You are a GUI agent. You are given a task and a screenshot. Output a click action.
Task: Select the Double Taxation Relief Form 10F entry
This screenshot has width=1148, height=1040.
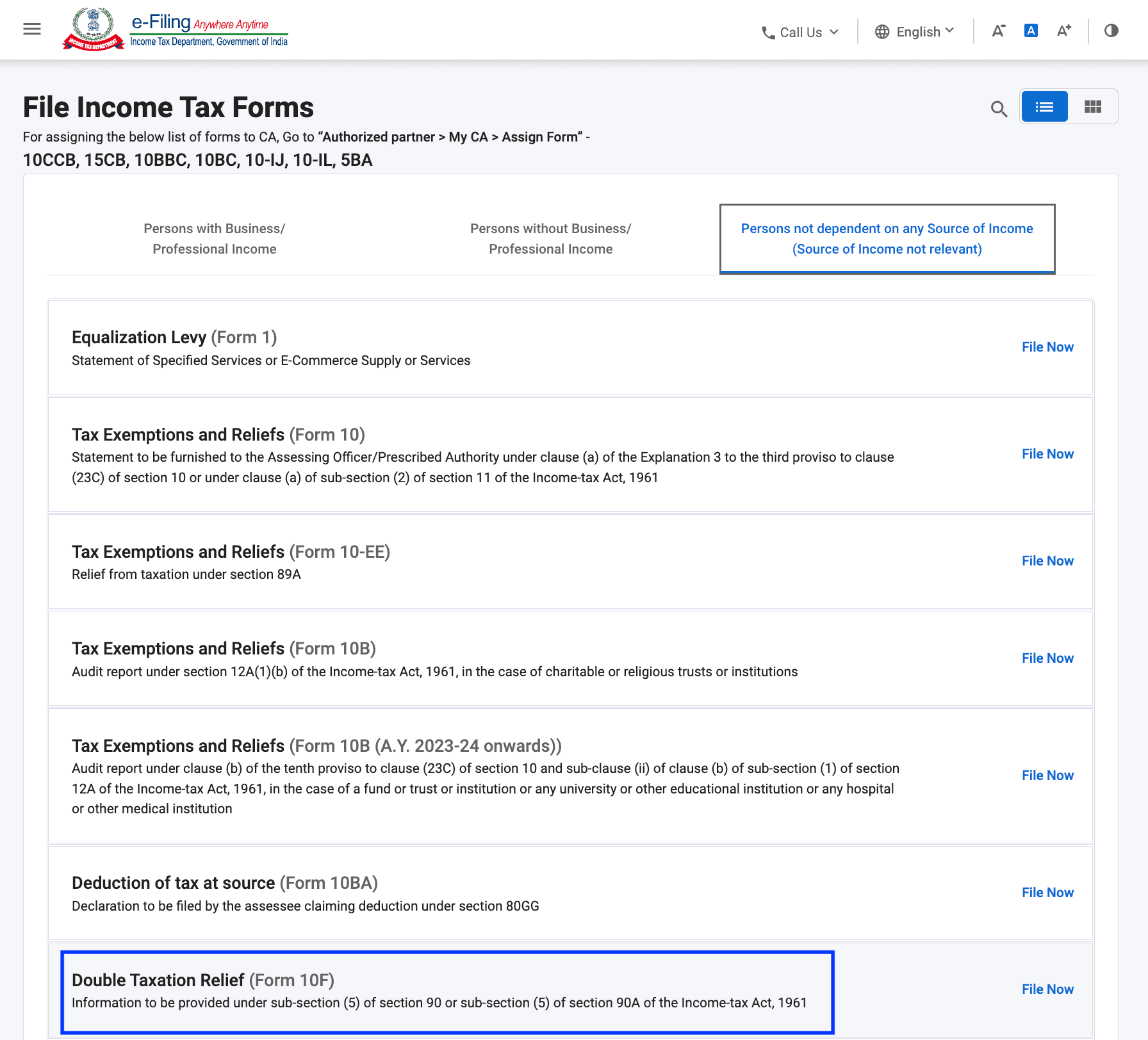(x=447, y=991)
